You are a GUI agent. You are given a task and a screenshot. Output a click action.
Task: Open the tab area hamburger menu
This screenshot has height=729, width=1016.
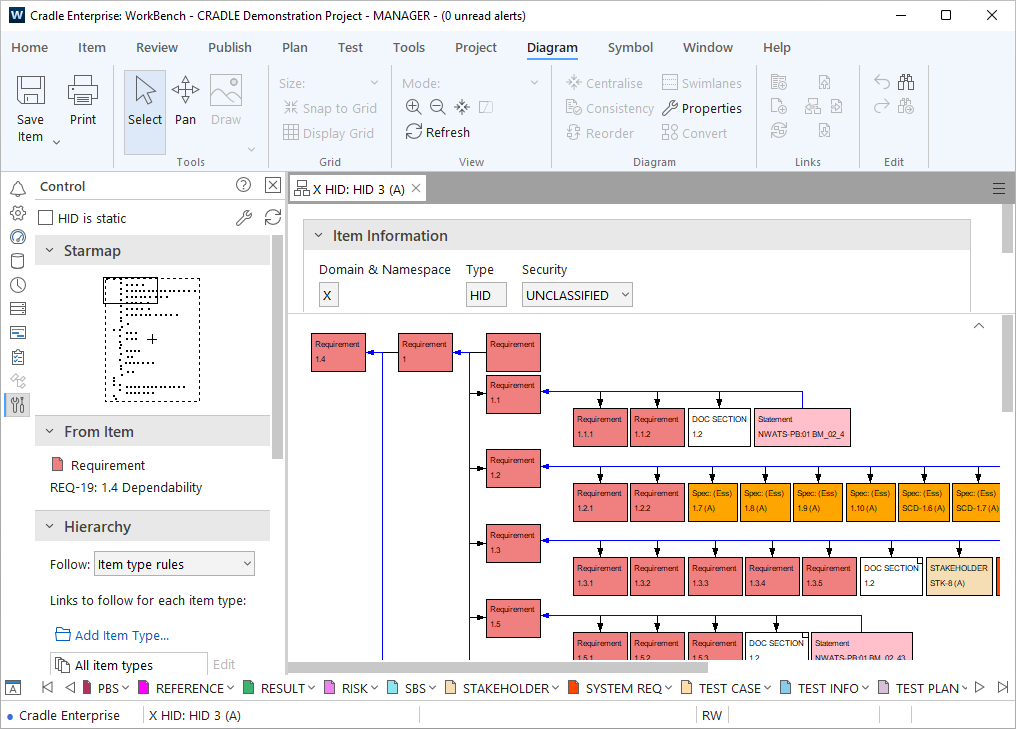(999, 189)
